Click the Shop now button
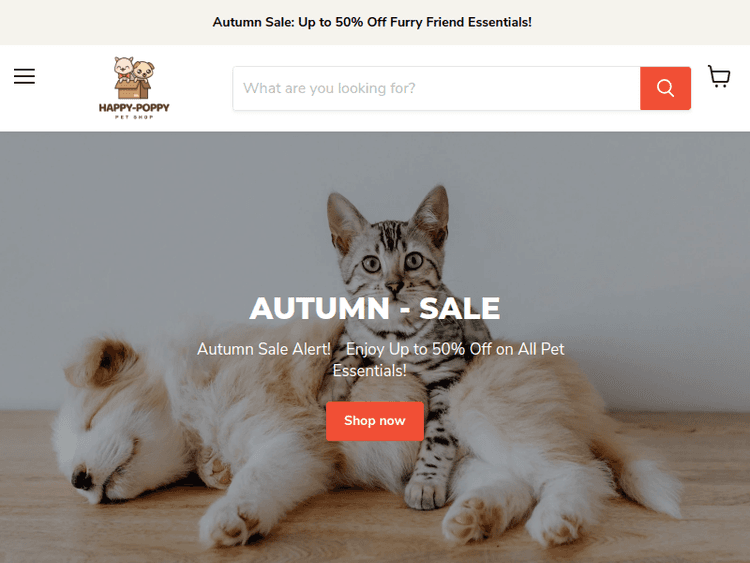Screen dimensions: 750x563 (x=375, y=421)
